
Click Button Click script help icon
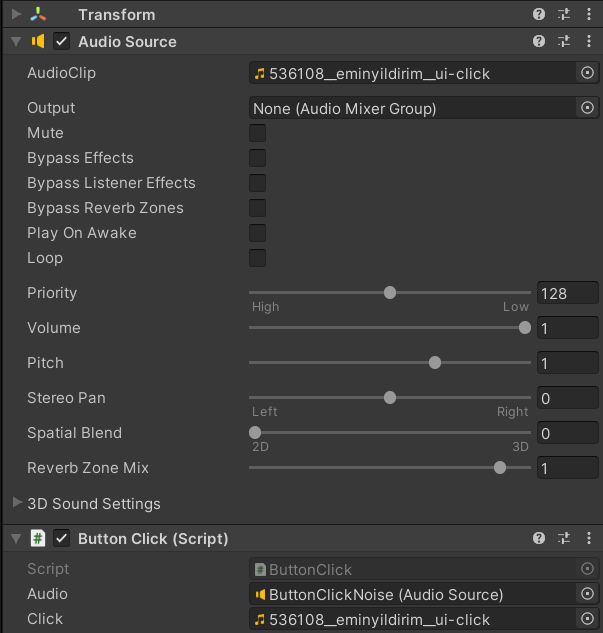tap(539, 538)
